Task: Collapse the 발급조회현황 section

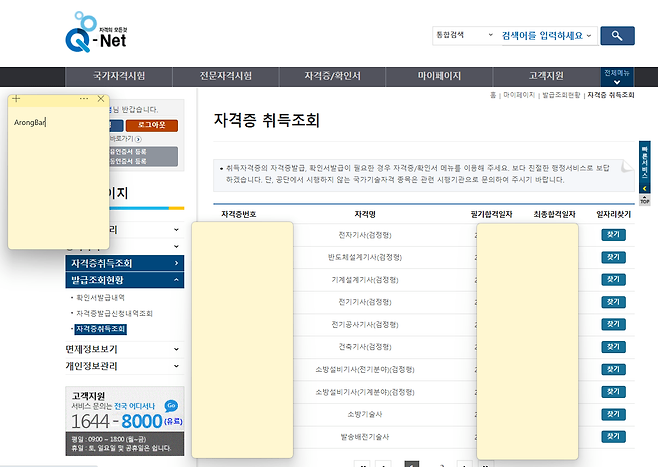Action: pyautogui.click(x=125, y=280)
